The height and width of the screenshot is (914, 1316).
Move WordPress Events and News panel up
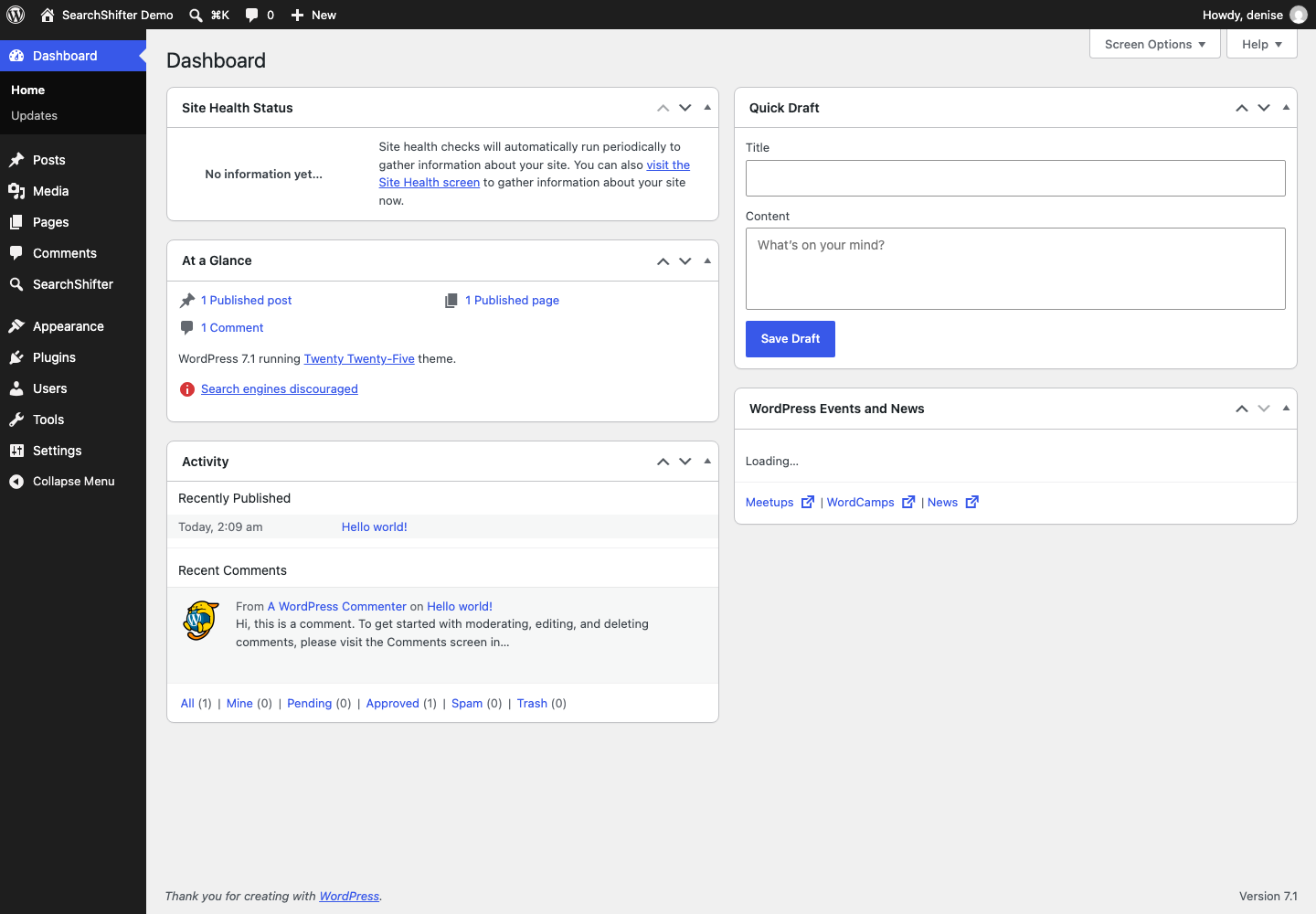coord(1242,409)
